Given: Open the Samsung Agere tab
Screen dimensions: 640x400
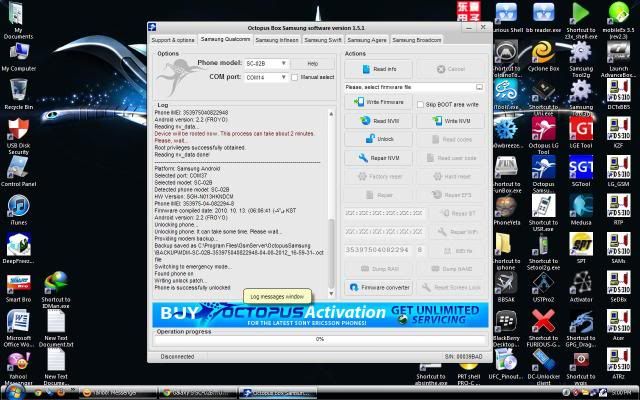Looking at the screenshot, I should 367,40.
